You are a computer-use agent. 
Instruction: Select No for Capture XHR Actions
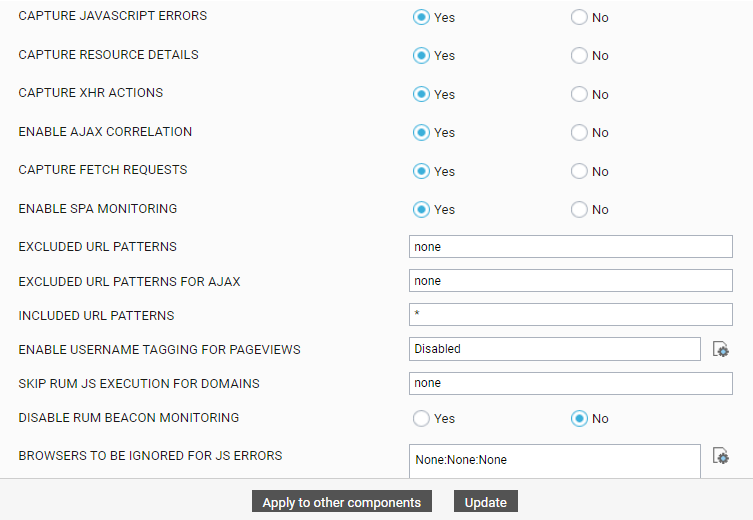click(x=579, y=94)
